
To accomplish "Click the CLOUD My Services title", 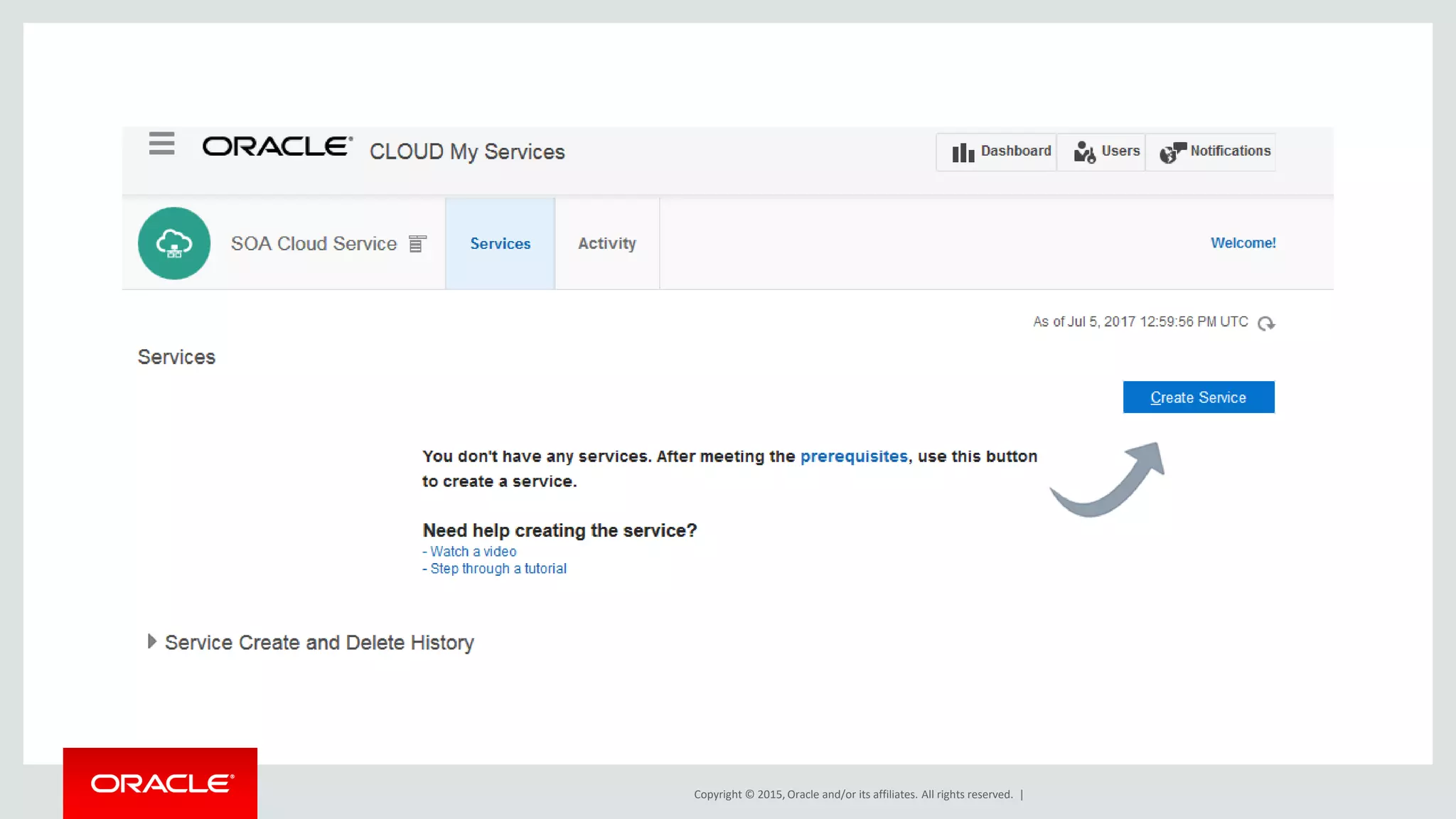I will (467, 151).
